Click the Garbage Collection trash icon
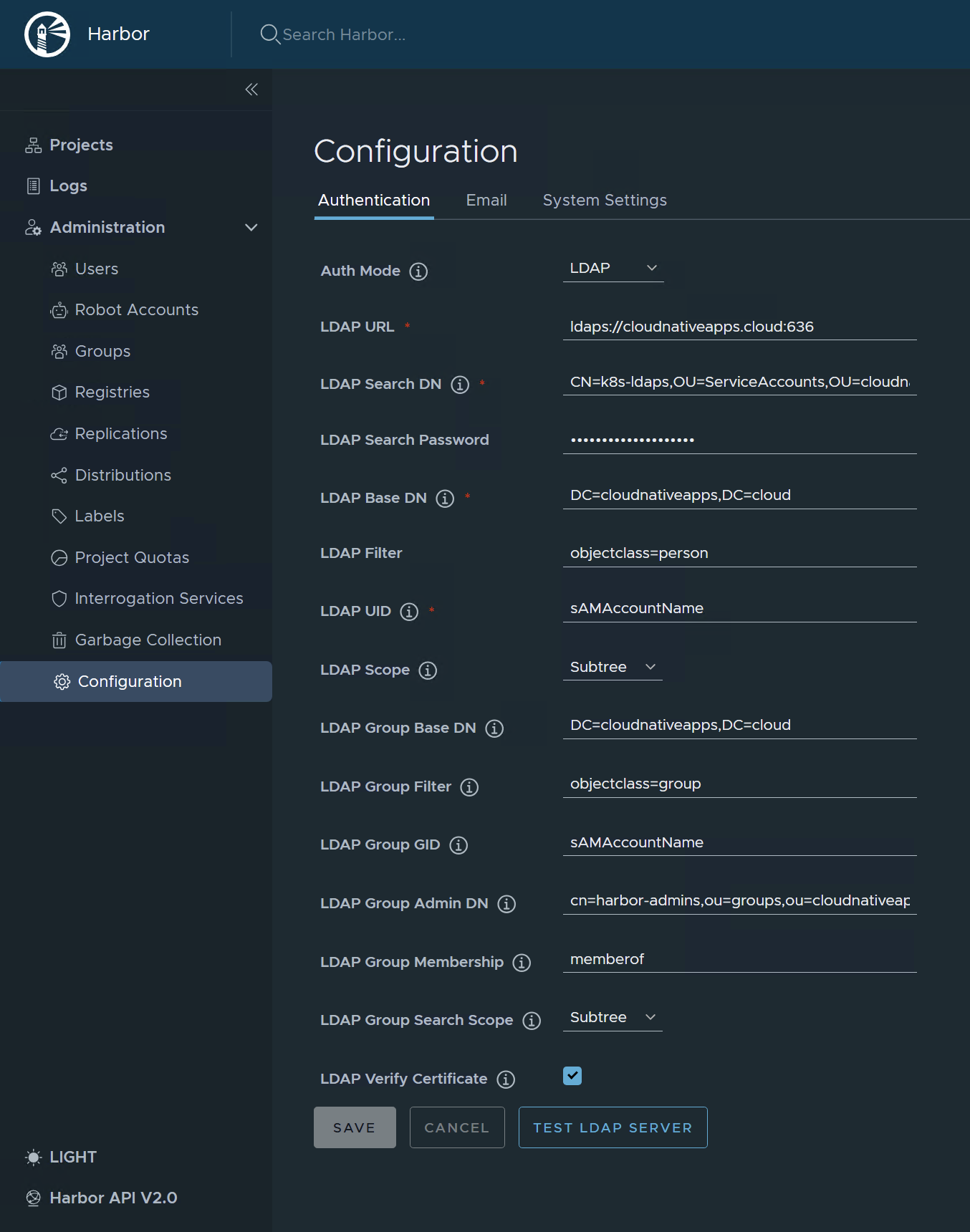Image resolution: width=970 pixels, height=1232 pixels. click(59, 640)
